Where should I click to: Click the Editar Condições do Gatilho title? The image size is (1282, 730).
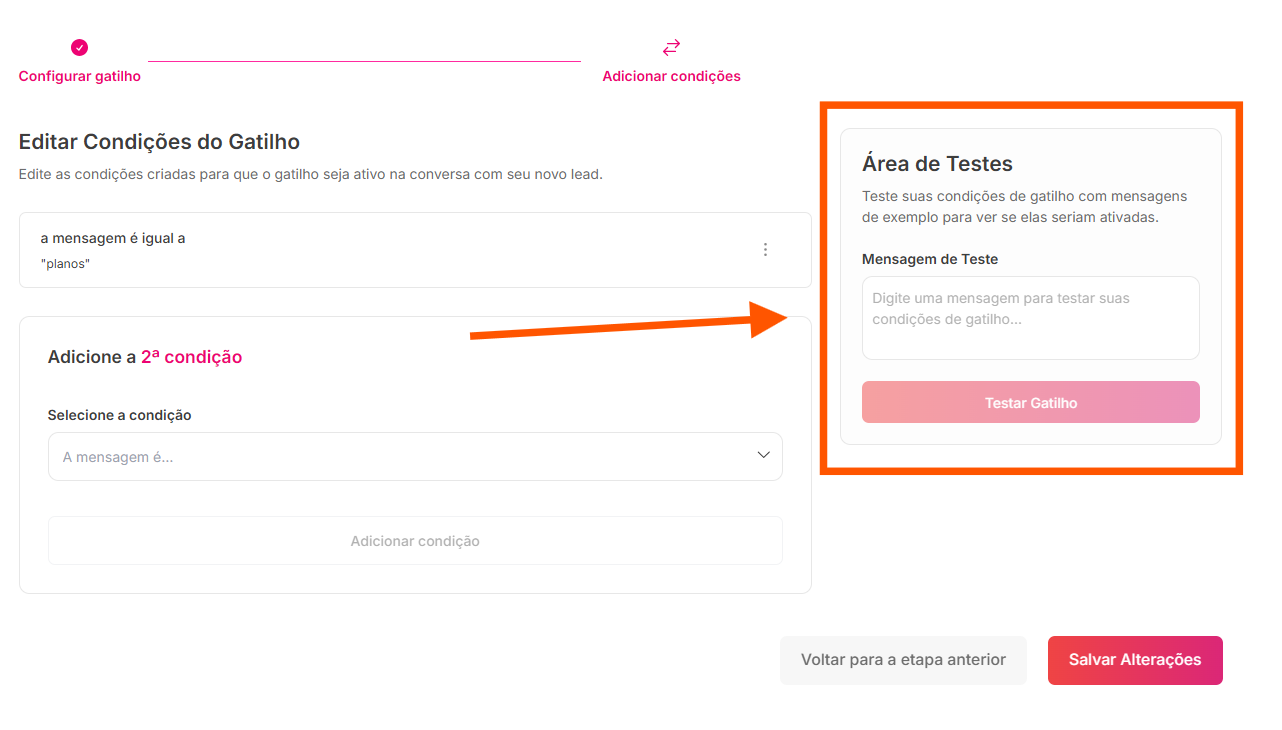(x=158, y=141)
